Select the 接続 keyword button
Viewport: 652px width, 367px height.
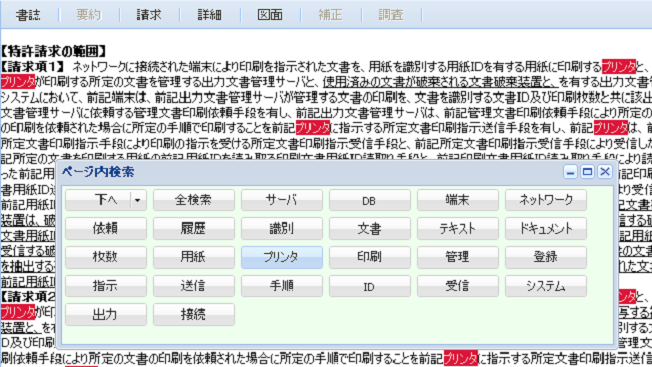(194, 315)
